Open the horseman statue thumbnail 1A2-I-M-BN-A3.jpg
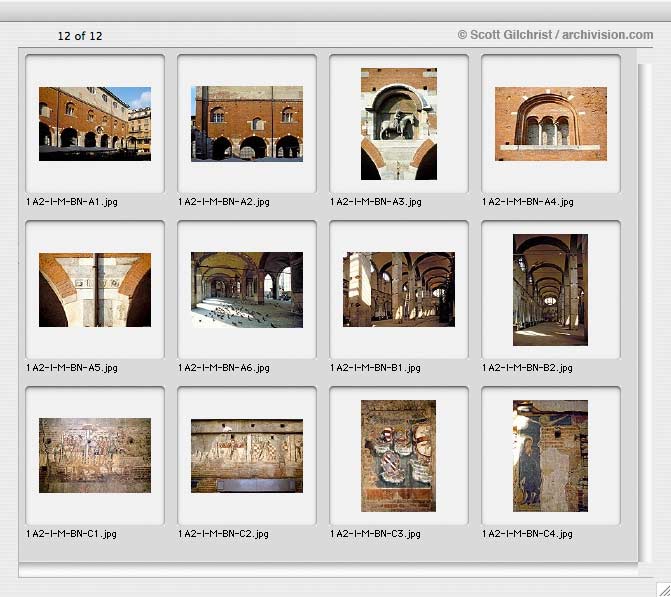 (x=399, y=124)
